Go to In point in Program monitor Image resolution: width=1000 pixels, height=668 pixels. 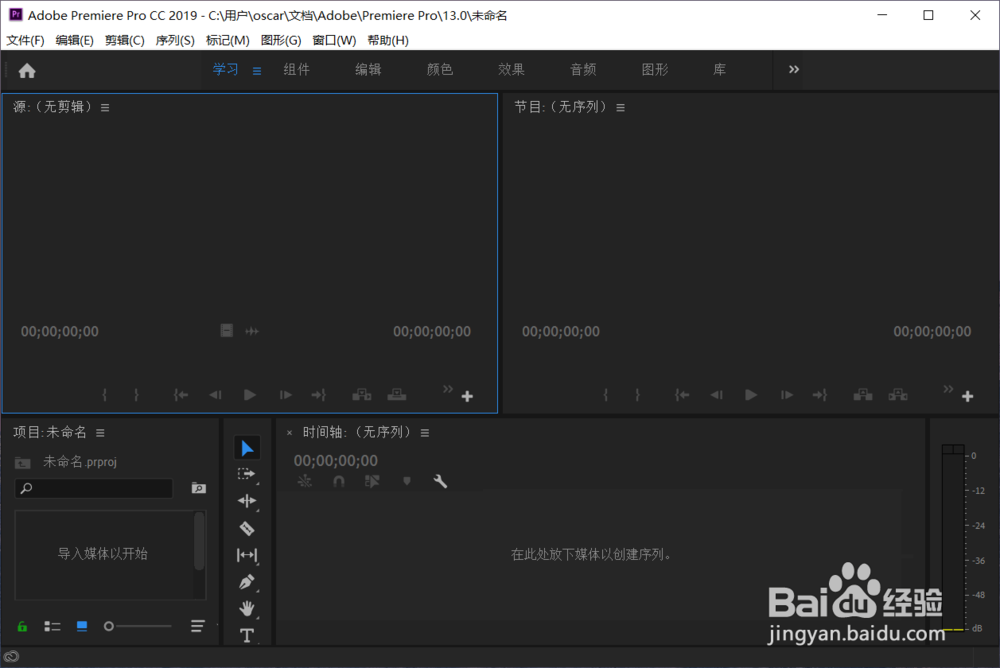point(682,395)
